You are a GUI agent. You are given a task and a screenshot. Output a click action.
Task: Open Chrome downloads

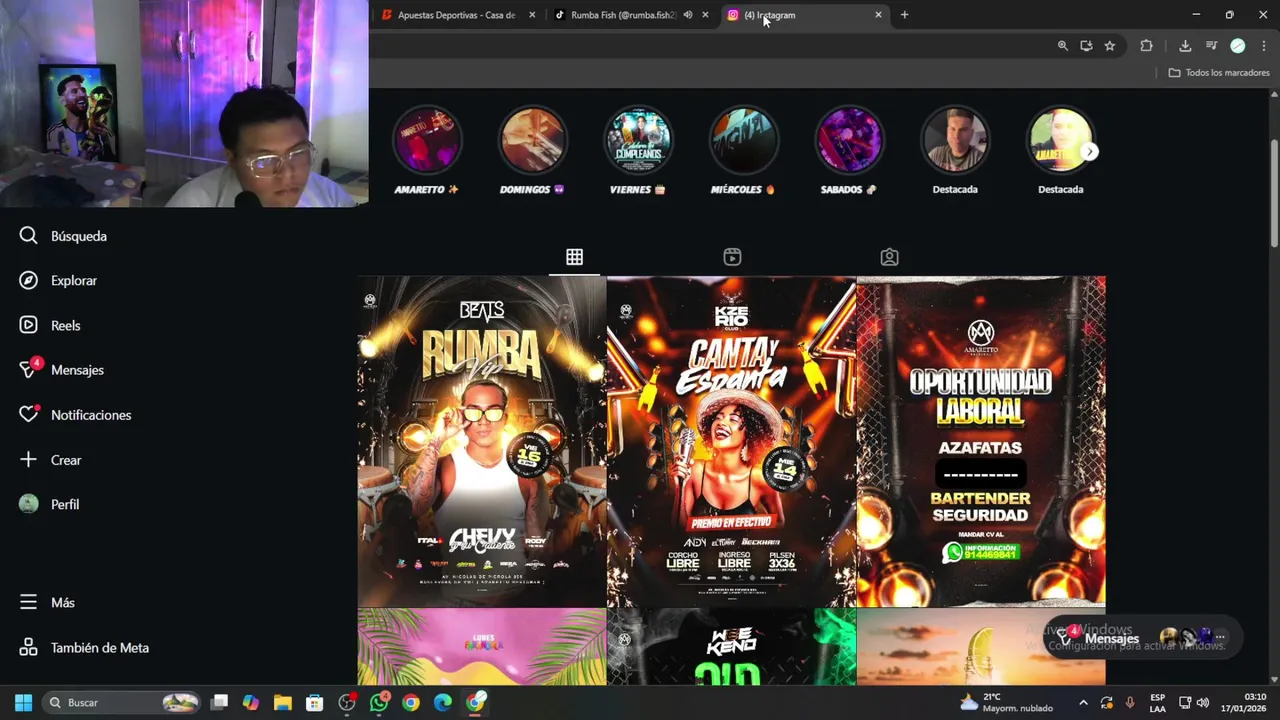point(1185,46)
